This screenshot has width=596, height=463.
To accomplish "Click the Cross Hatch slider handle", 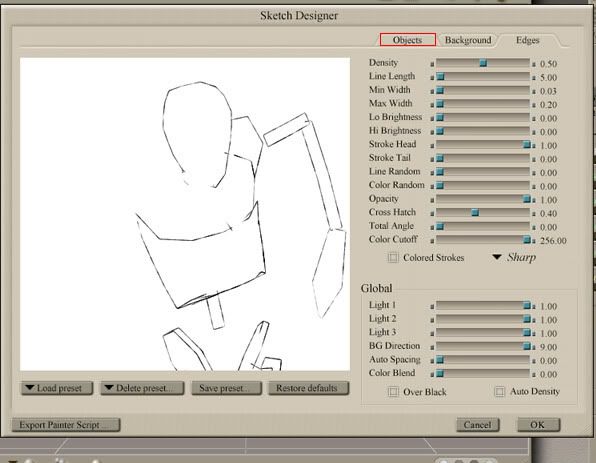I will (x=475, y=213).
